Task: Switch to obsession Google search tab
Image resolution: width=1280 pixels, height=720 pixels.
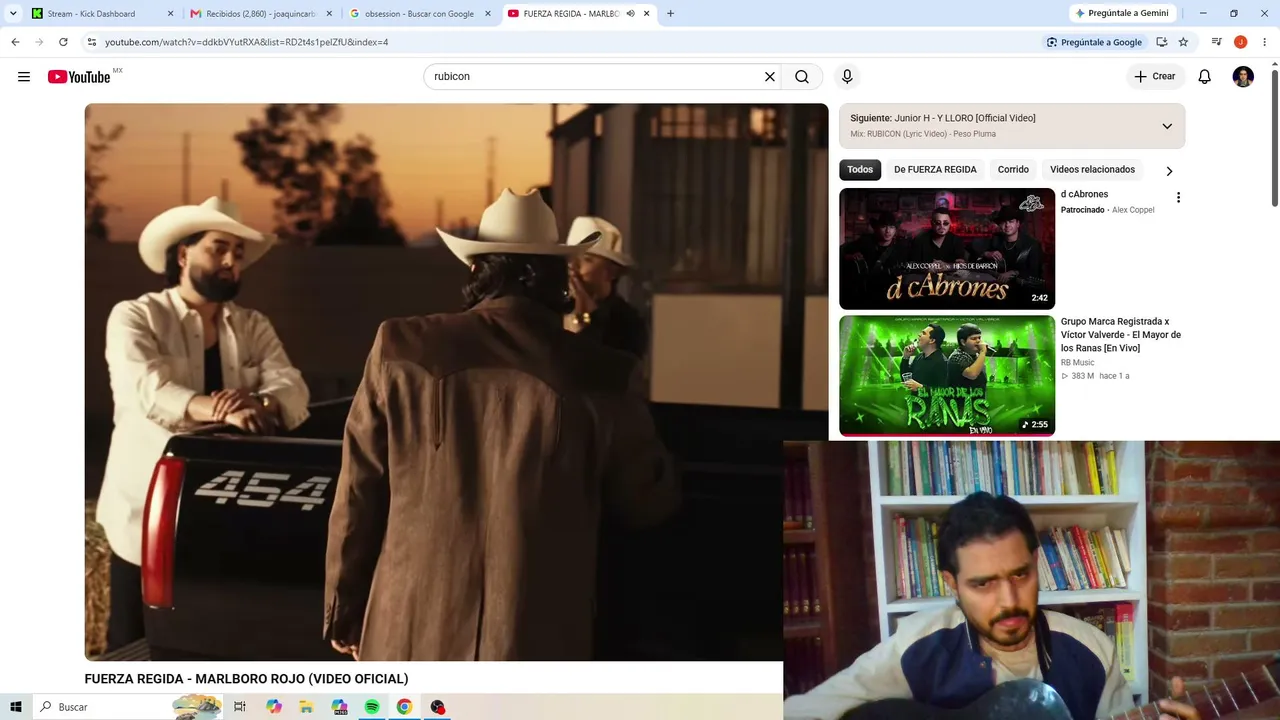Action: [x=419, y=14]
